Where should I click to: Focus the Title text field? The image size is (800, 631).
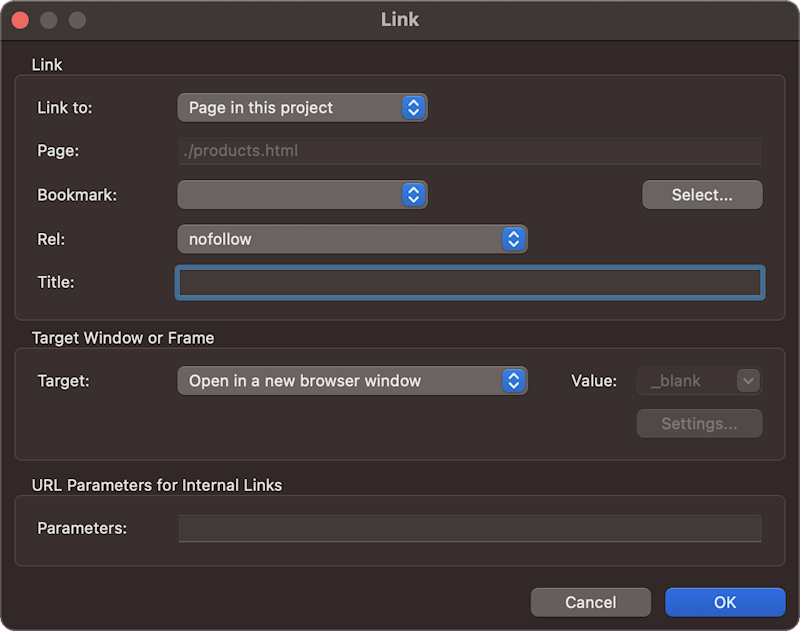[470, 282]
